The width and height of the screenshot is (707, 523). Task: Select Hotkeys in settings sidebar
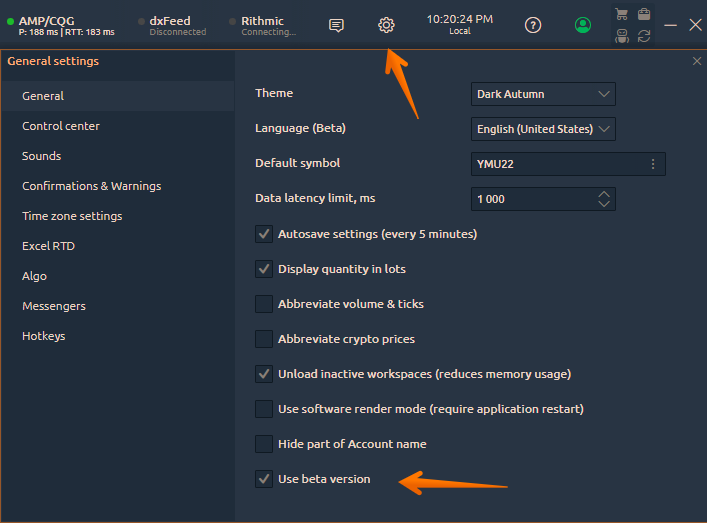point(44,336)
